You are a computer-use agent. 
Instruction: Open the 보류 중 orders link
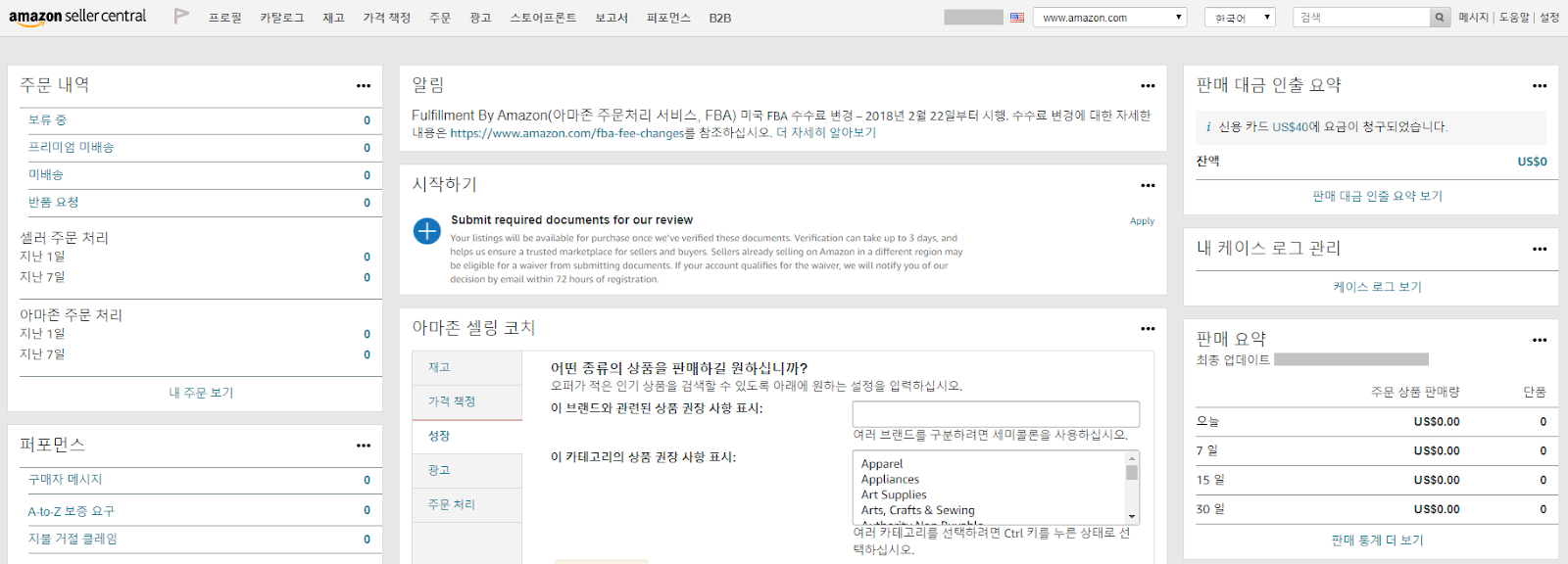[x=47, y=119]
